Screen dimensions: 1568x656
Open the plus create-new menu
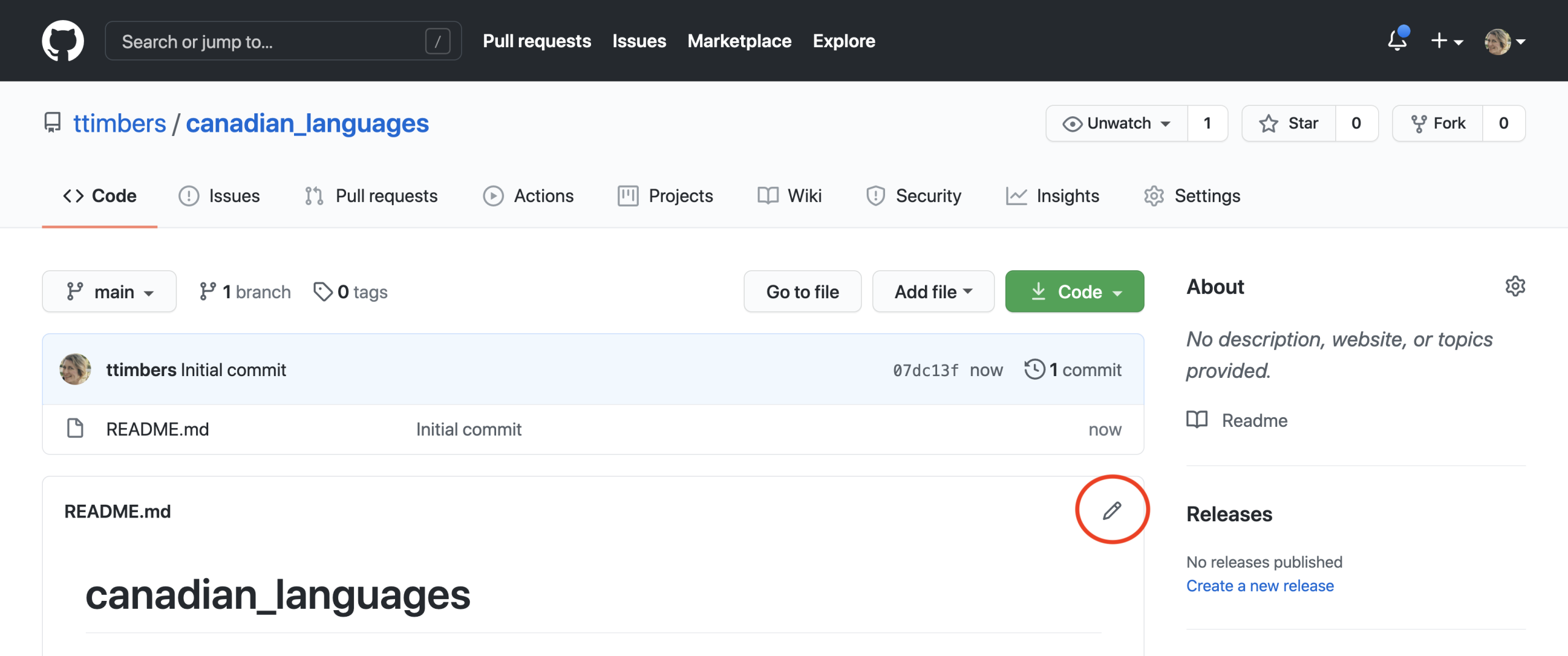tap(1446, 41)
